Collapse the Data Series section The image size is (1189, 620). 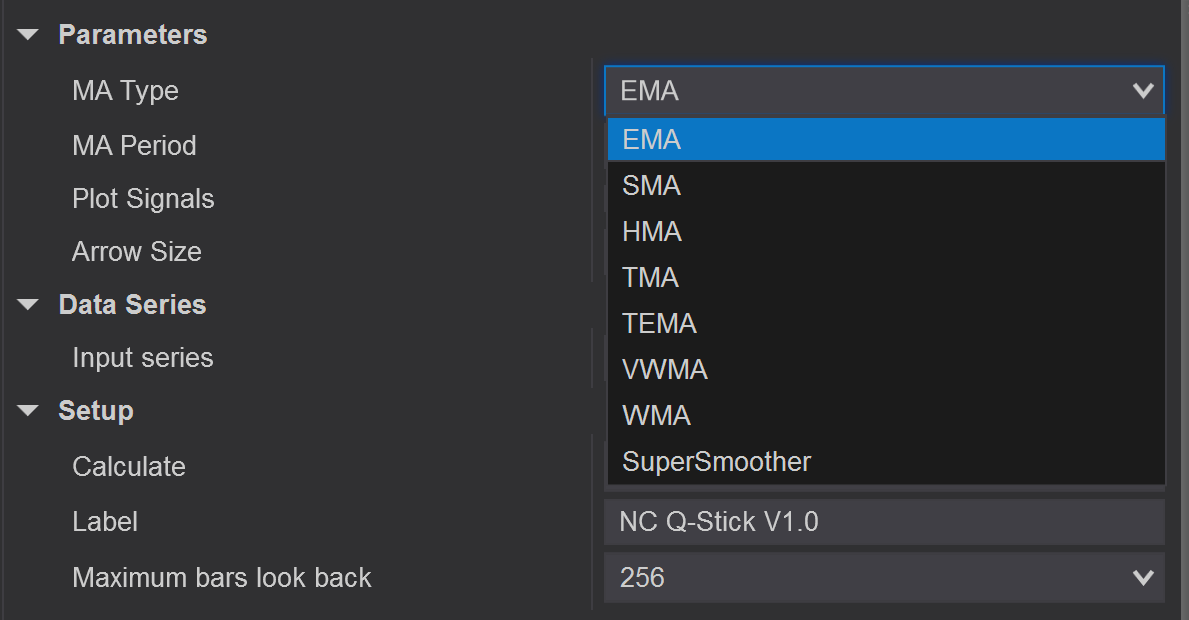[x=26, y=304]
